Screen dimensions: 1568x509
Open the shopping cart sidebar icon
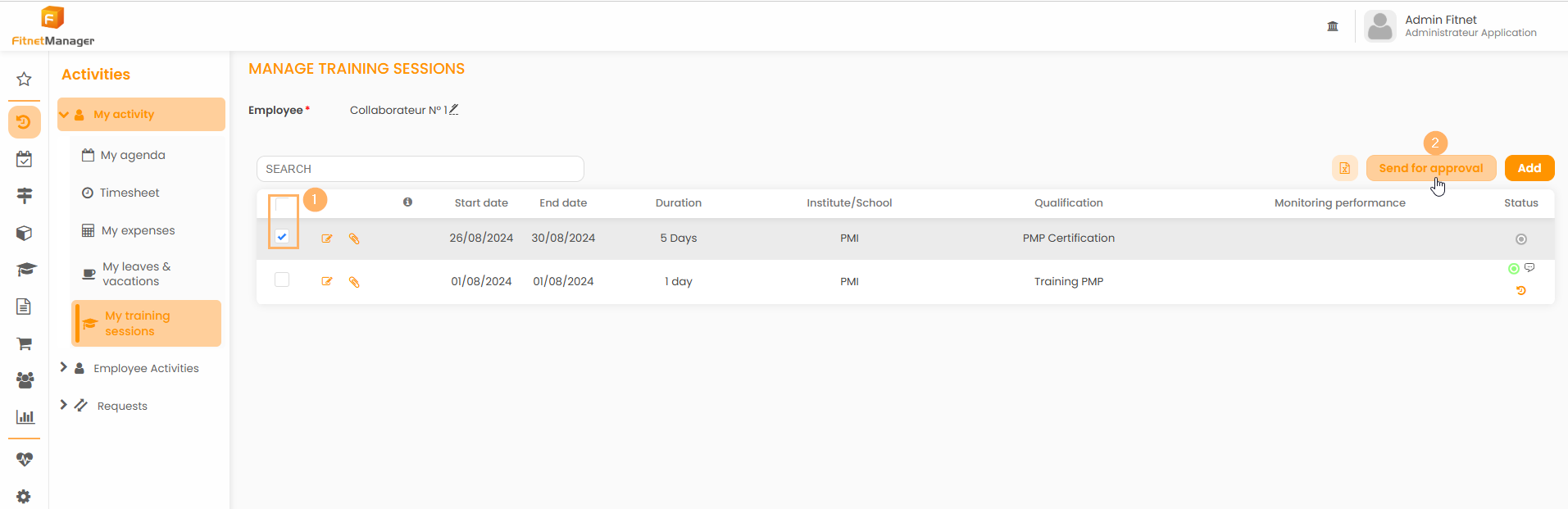(24, 343)
